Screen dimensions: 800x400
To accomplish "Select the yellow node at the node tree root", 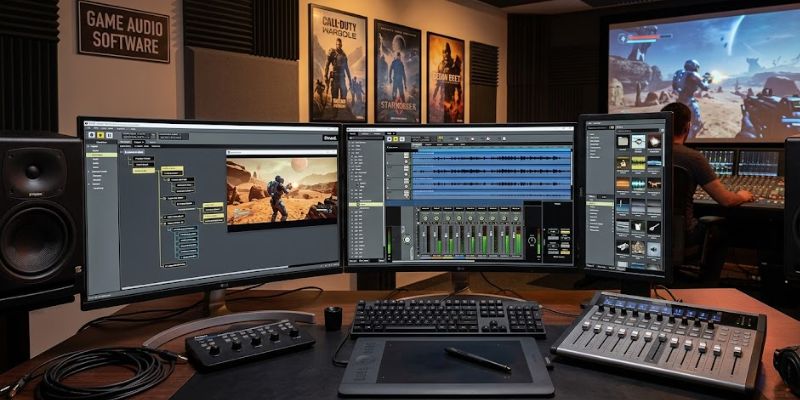I will pos(144,170).
